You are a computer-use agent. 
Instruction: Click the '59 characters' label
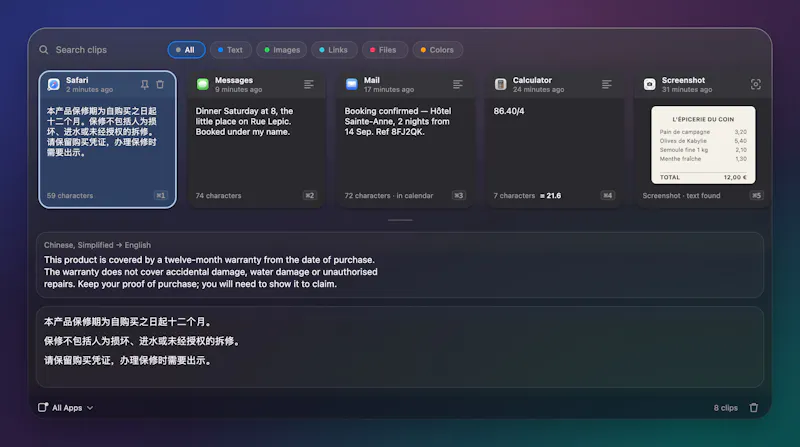(70, 195)
